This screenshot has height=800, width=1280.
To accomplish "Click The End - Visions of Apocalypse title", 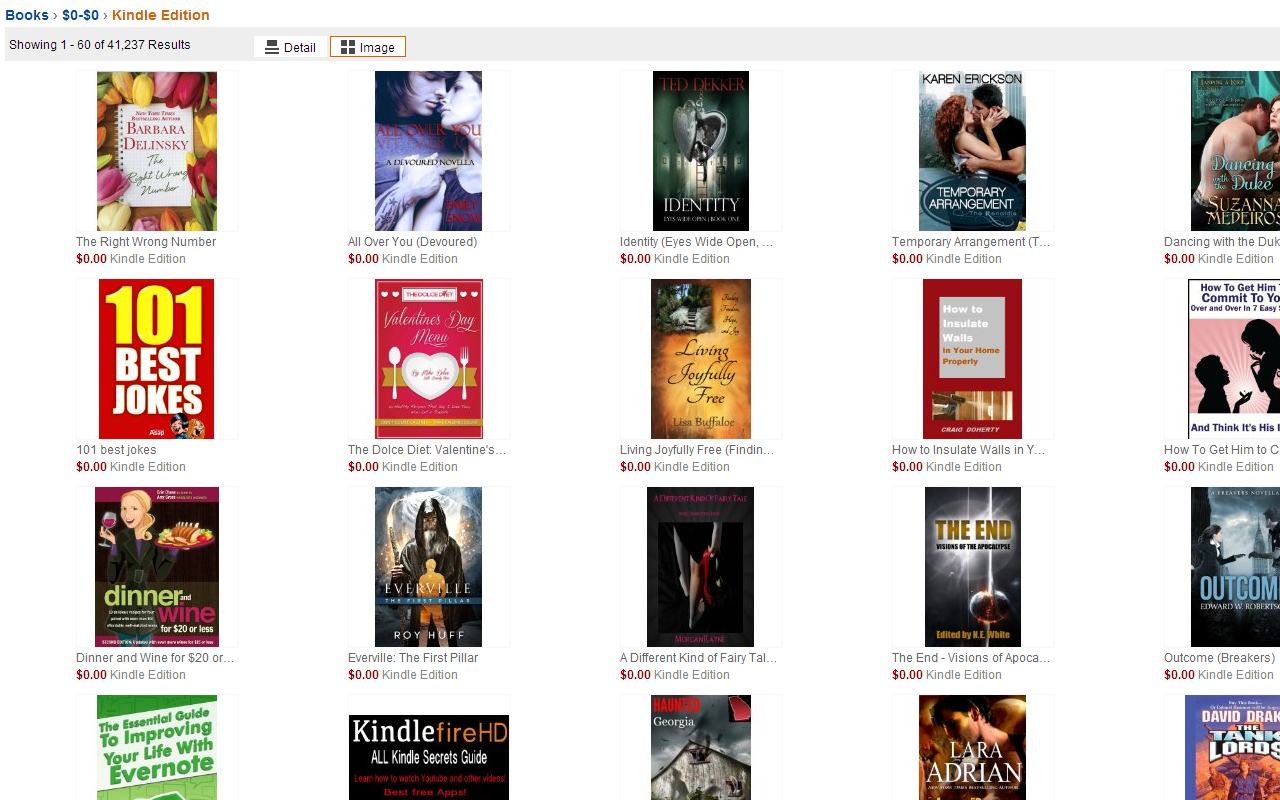I will click(971, 658).
